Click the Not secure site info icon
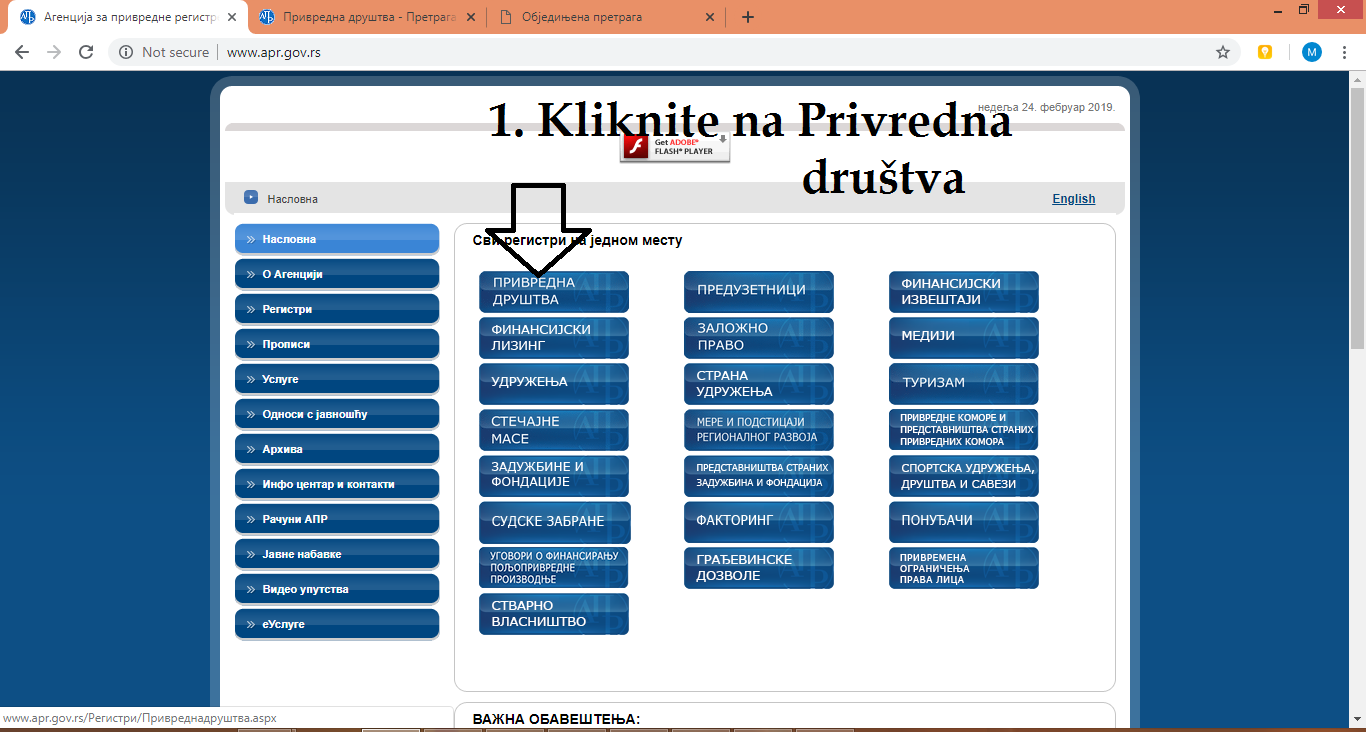Viewport: 1368px width, 732px height. click(126, 52)
